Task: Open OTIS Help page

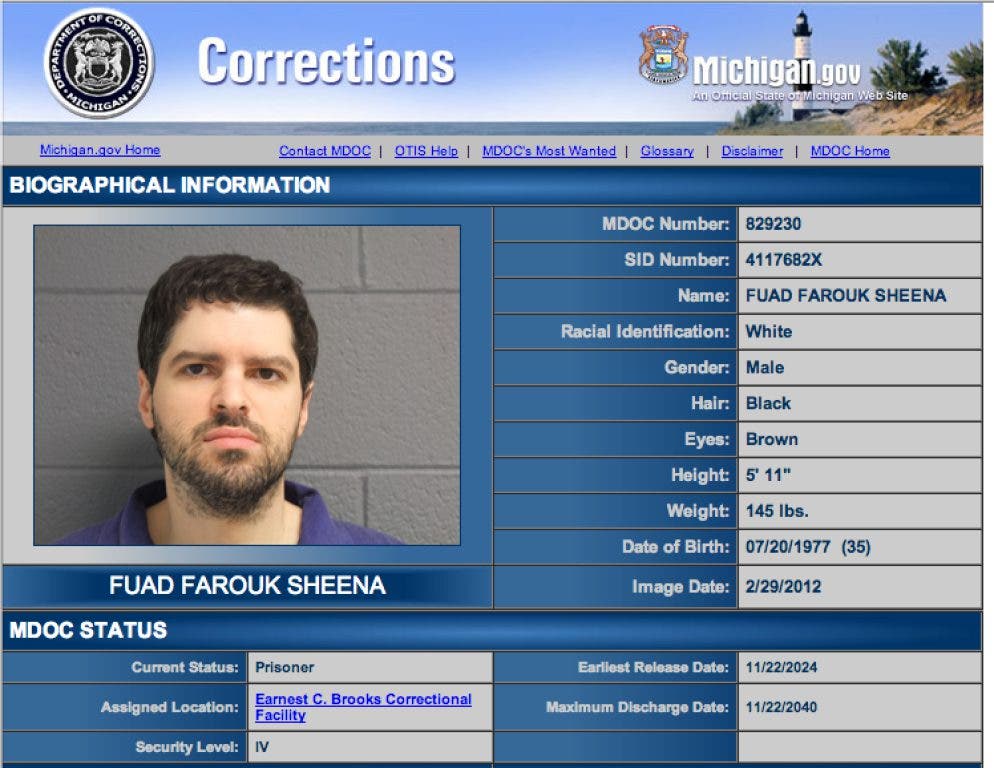Action: (x=426, y=151)
